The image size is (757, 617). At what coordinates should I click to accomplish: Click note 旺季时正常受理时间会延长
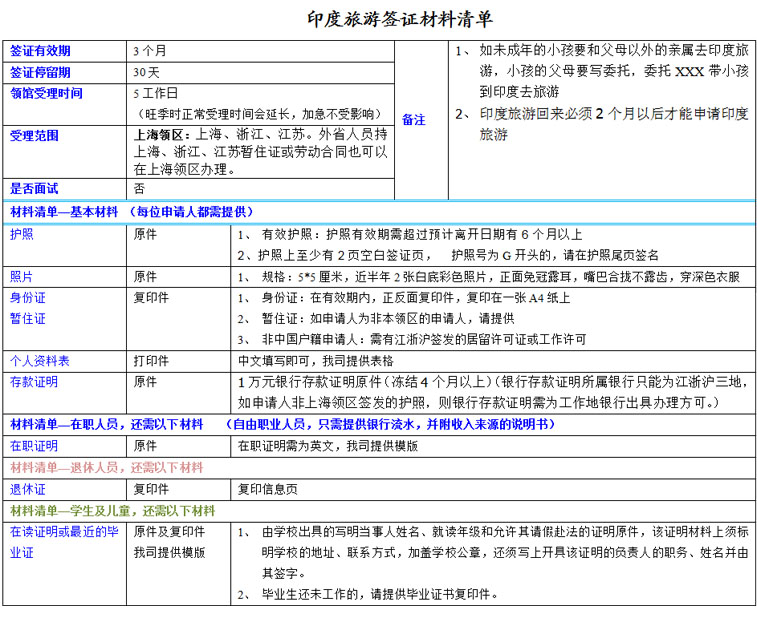(260, 114)
